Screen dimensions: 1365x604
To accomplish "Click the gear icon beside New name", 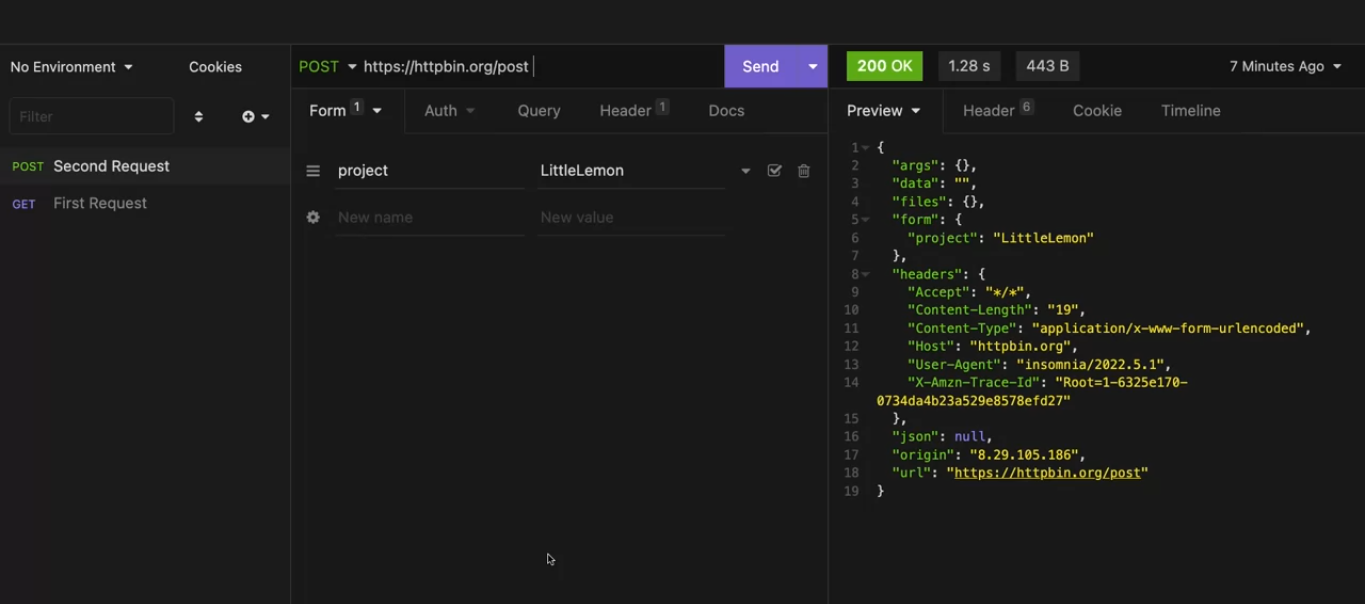I will coord(313,217).
